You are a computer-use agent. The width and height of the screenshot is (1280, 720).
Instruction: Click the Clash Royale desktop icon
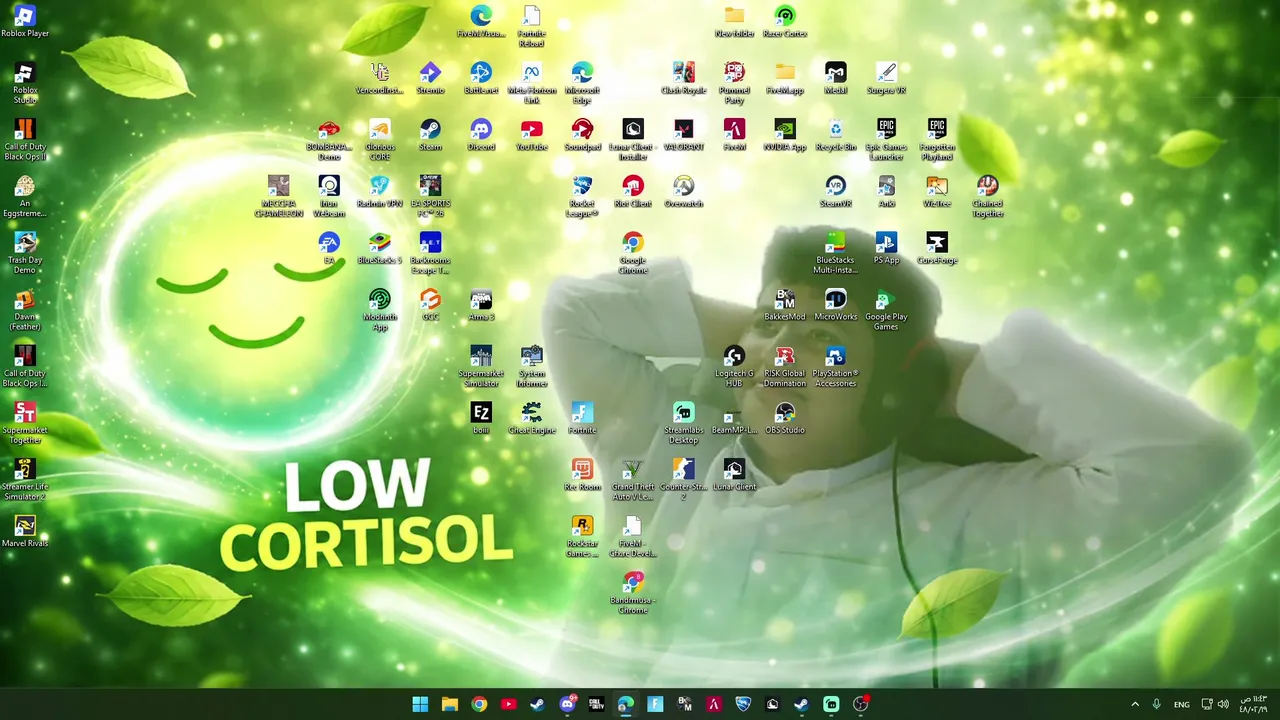pyautogui.click(x=684, y=78)
